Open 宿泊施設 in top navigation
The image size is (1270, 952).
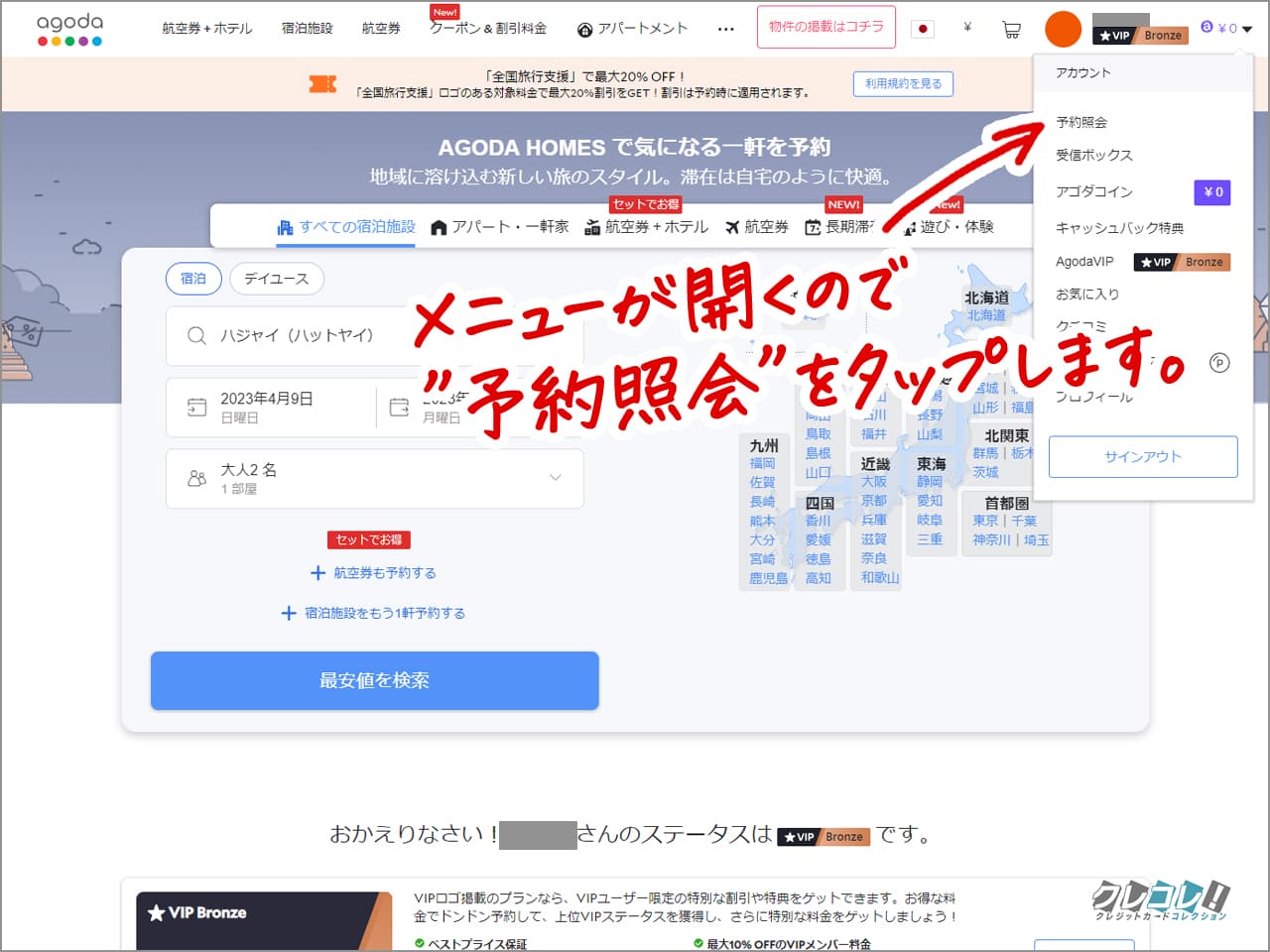tap(307, 29)
